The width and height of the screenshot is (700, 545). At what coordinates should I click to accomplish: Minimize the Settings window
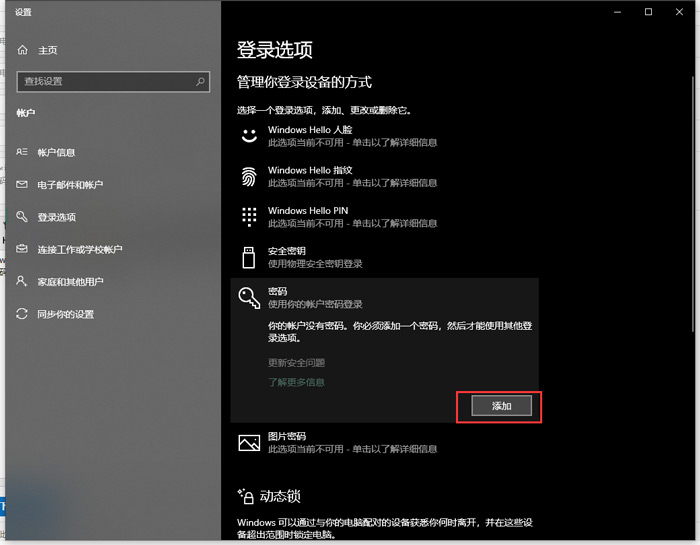point(617,12)
